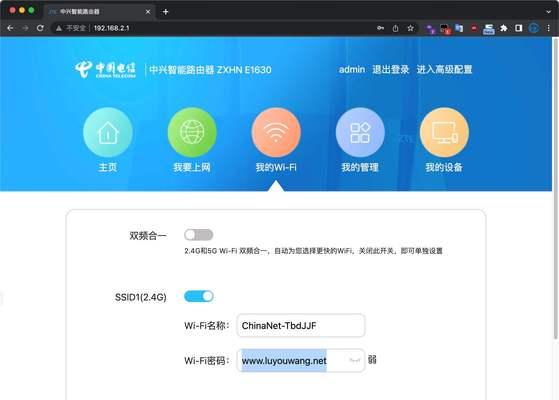
Task: Select the 中兴智能路由器 browser tab
Action: (100, 12)
